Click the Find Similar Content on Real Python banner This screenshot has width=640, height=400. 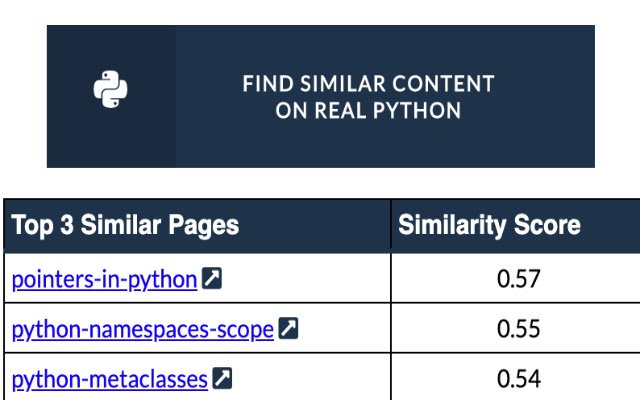coord(321,96)
